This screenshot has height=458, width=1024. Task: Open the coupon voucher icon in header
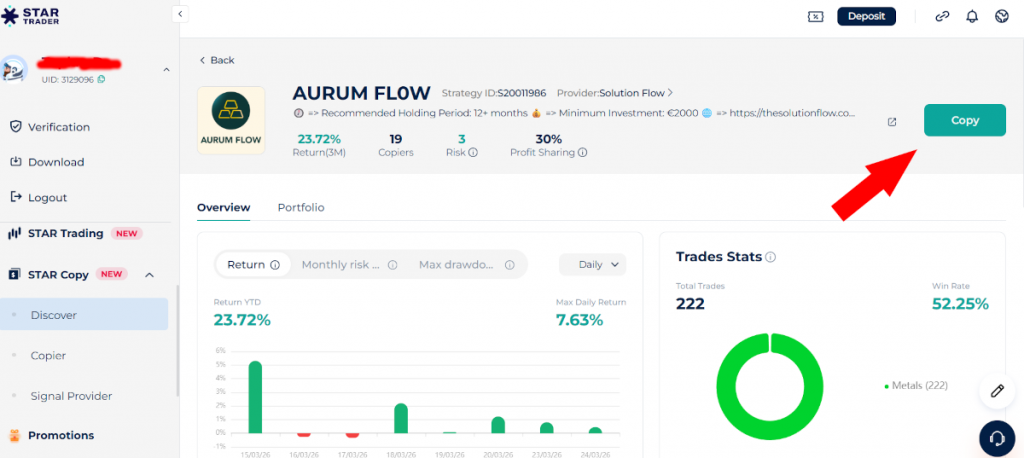(x=815, y=16)
